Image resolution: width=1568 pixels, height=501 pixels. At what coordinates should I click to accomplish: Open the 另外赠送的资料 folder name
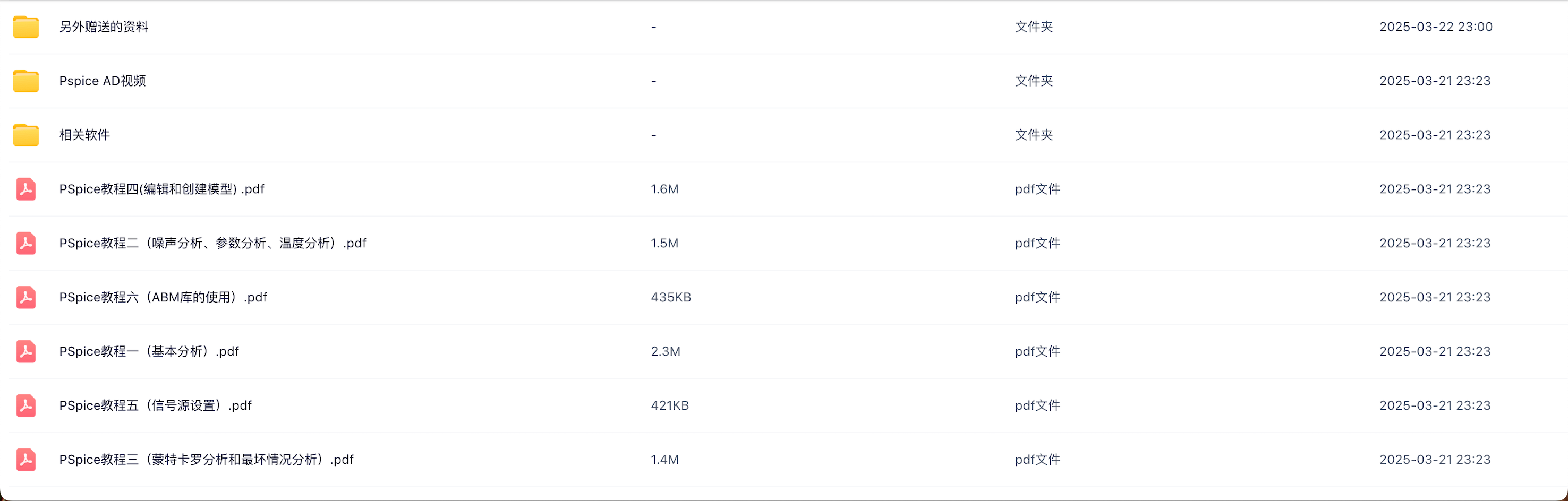[x=104, y=27]
